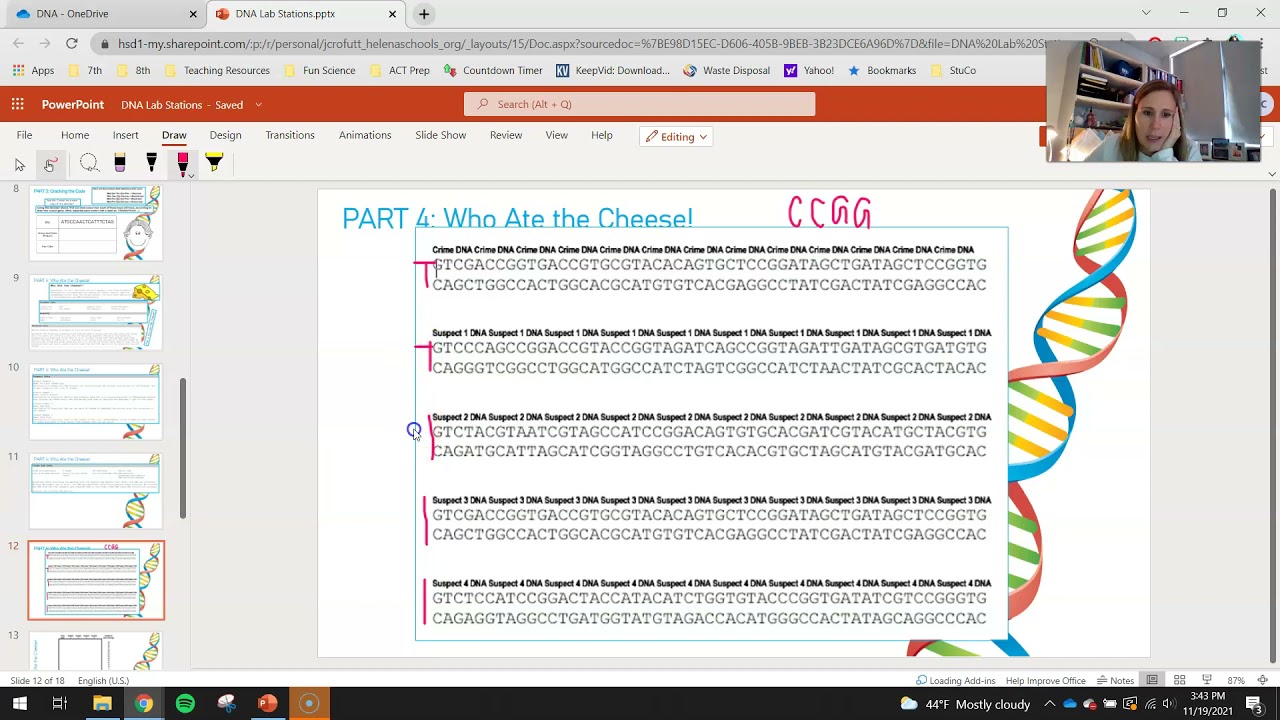Open the Animations ribbon tab
Image resolution: width=1280 pixels, height=720 pixels.
tap(365, 136)
